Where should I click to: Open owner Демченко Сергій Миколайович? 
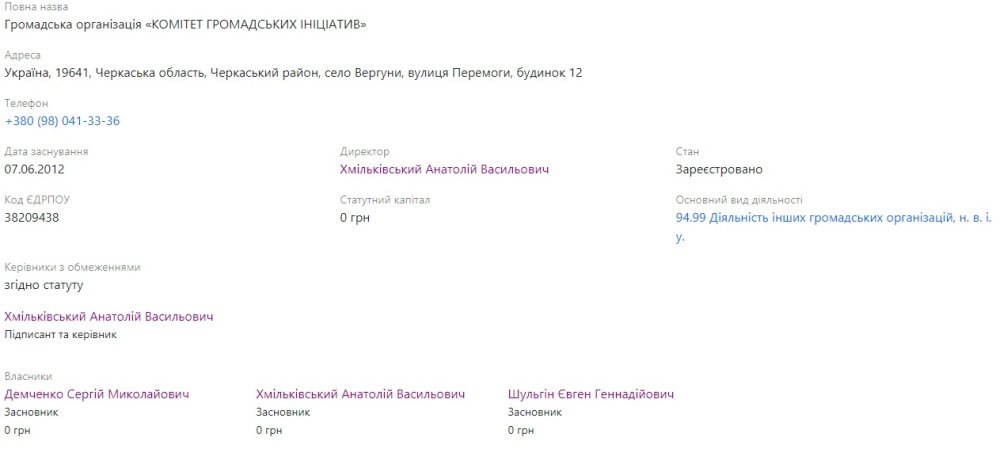coord(97,394)
